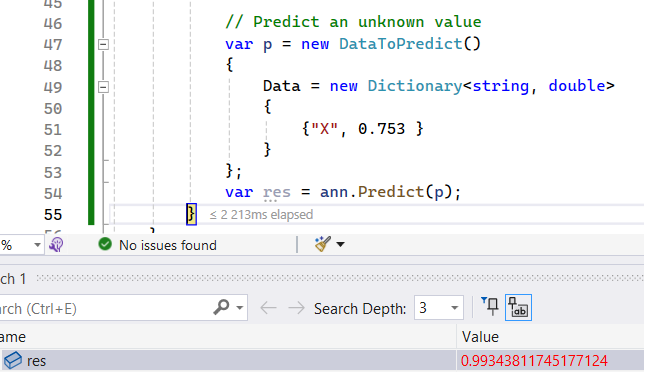Select the res variable row

coord(322,360)
